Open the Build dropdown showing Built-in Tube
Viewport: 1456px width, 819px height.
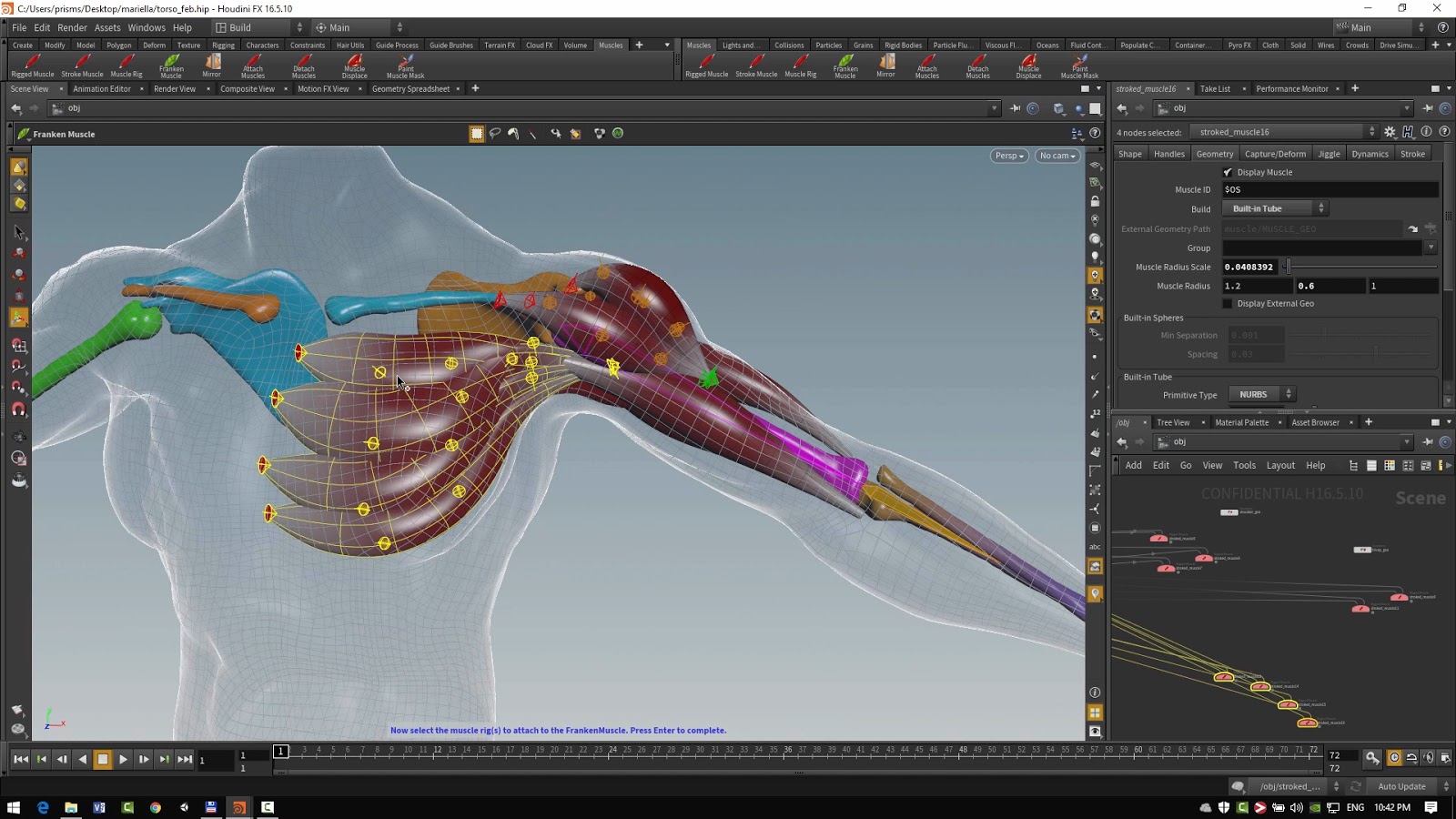pos(1274,207)
